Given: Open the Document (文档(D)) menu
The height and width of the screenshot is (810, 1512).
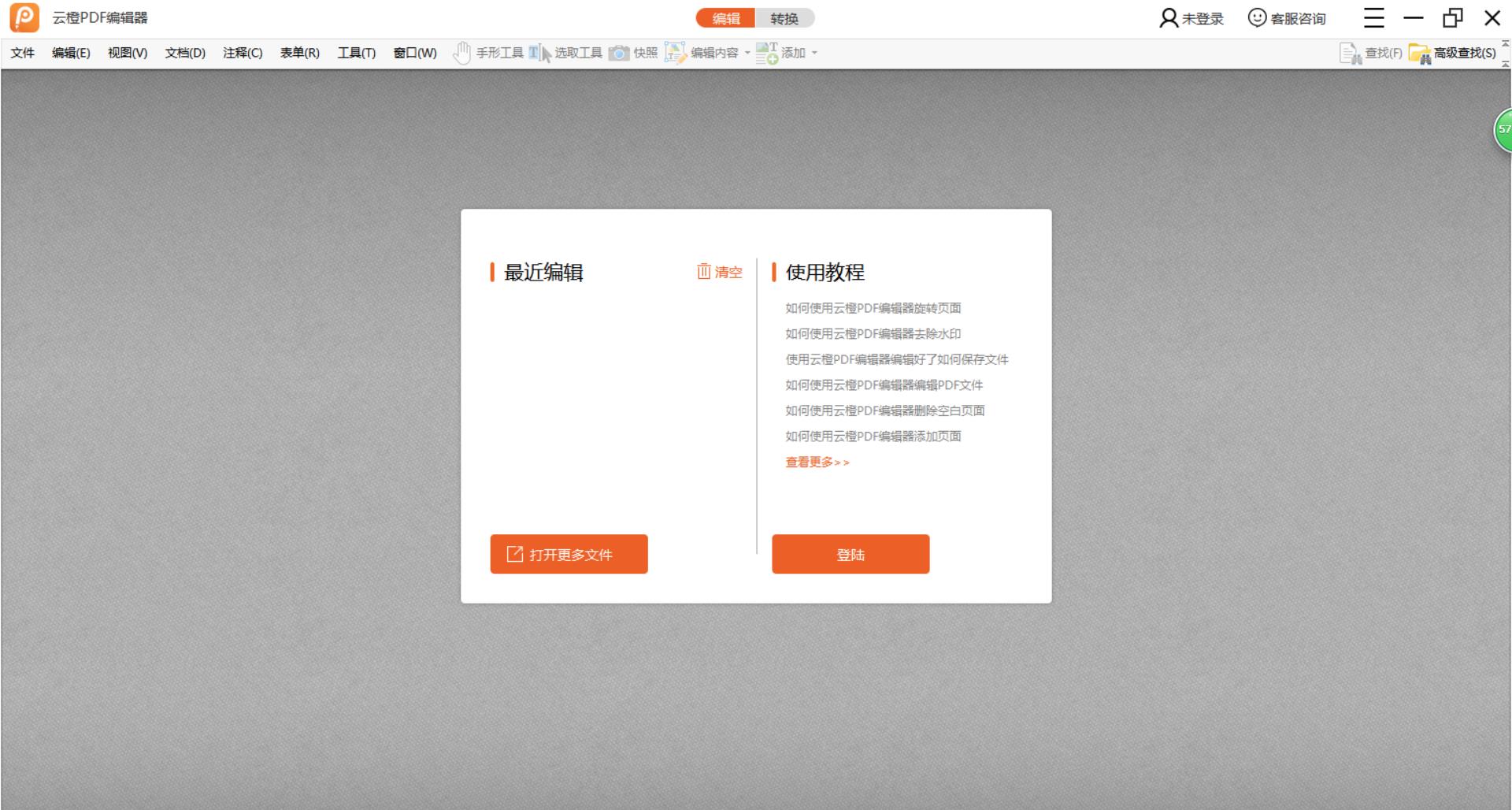Looking at the screenshot, I should click(185, 53).
